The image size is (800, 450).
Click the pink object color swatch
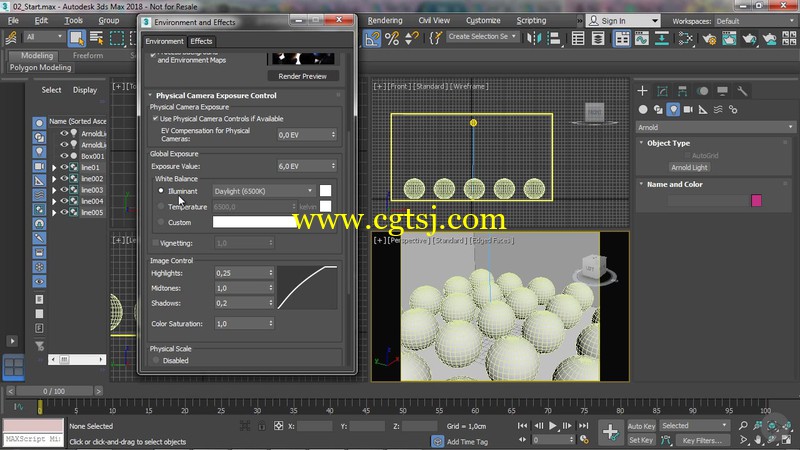[x=756, y=201]
